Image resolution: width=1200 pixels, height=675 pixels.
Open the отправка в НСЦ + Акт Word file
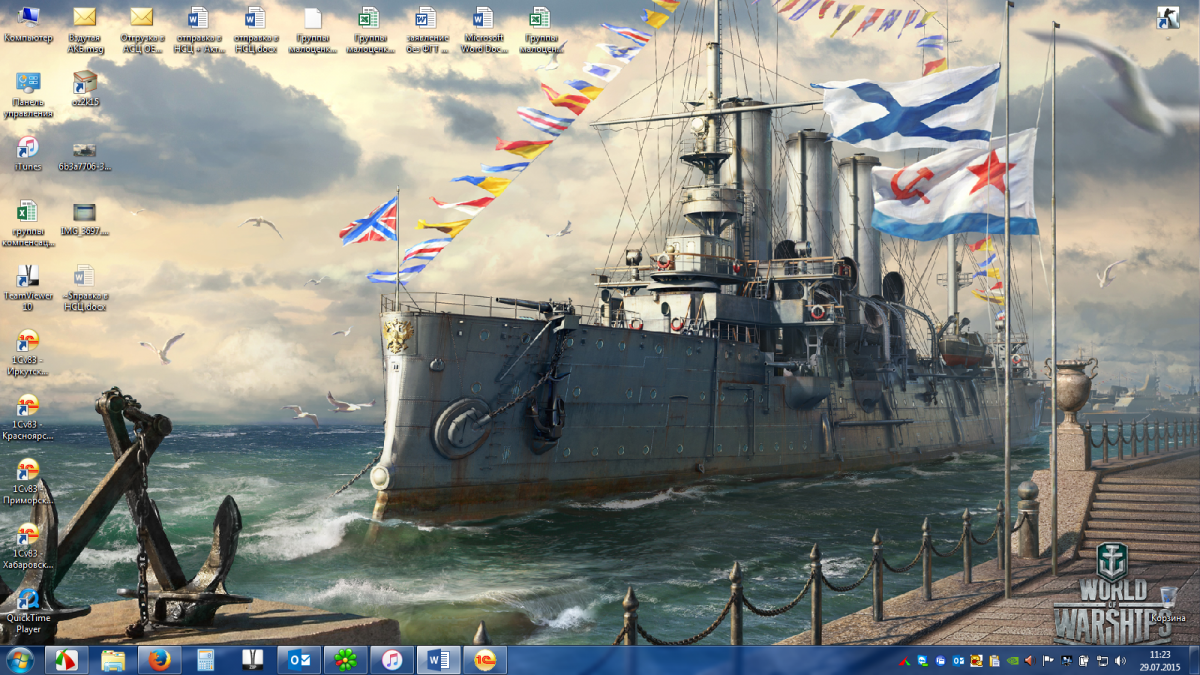coord(198,29)
